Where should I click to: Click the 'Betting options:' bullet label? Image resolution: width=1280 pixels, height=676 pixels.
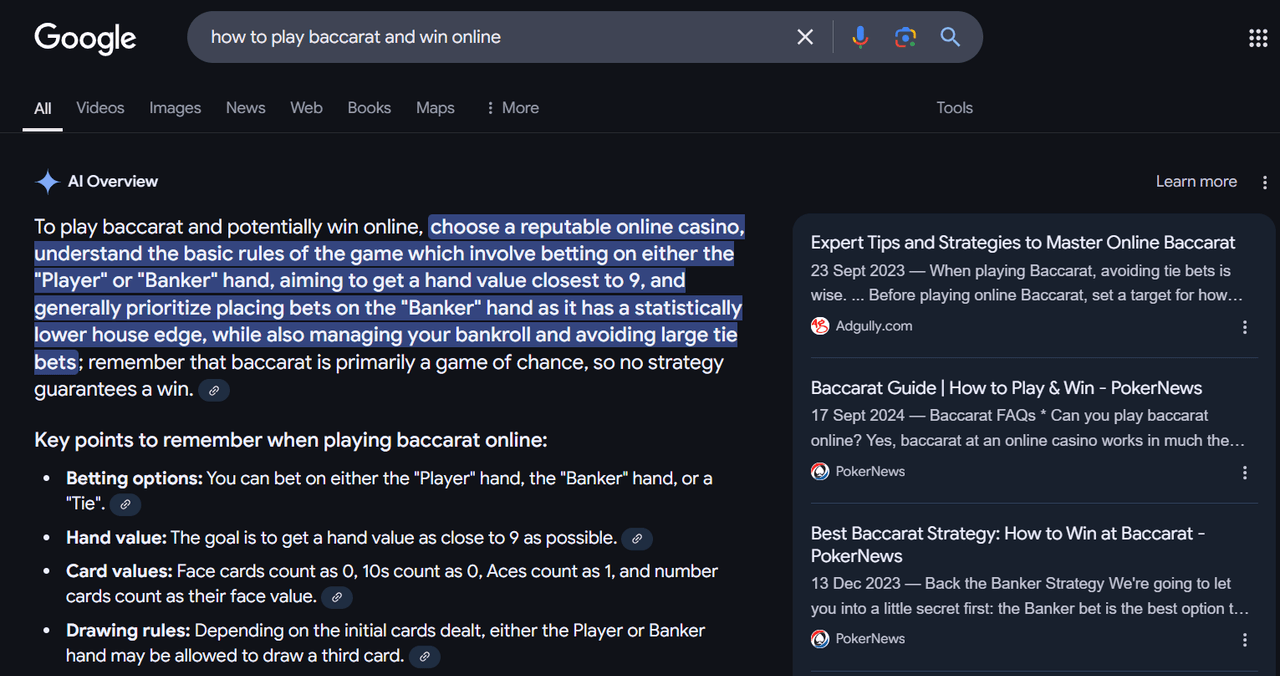[134, 479]
